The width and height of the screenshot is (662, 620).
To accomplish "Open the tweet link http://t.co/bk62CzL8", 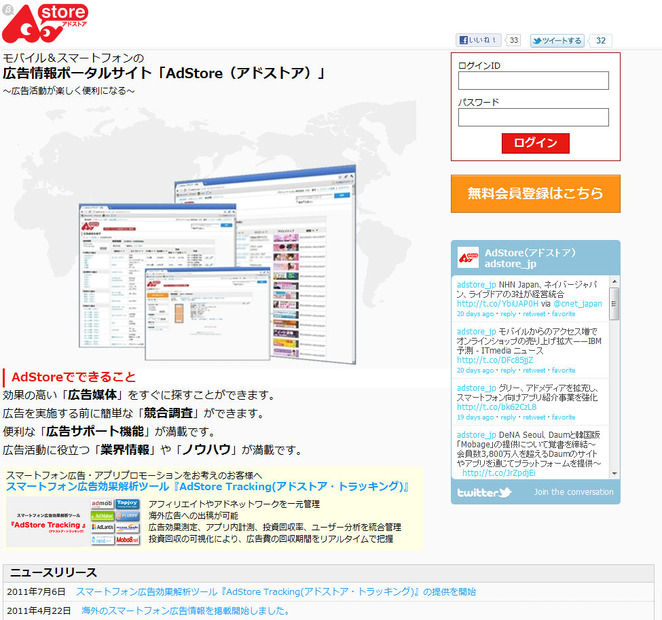I will (496, 407).
